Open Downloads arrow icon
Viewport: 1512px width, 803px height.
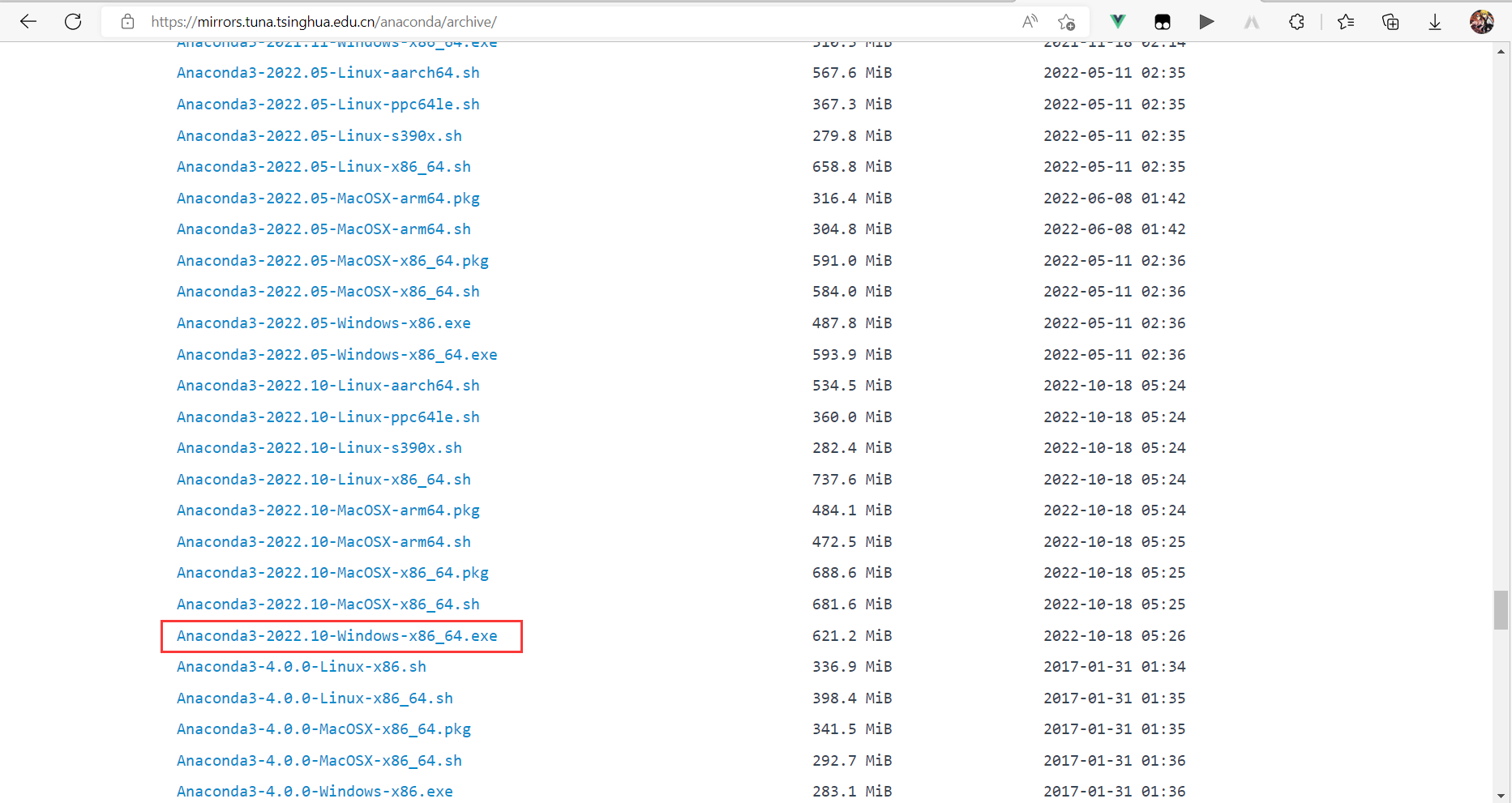click(x=1435, y=22)
